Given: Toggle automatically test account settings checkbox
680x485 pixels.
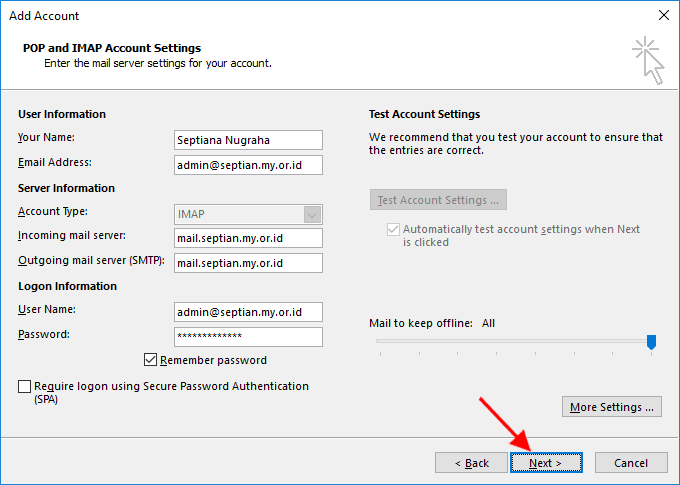Looking at the screenshot, I should point(393,229).
